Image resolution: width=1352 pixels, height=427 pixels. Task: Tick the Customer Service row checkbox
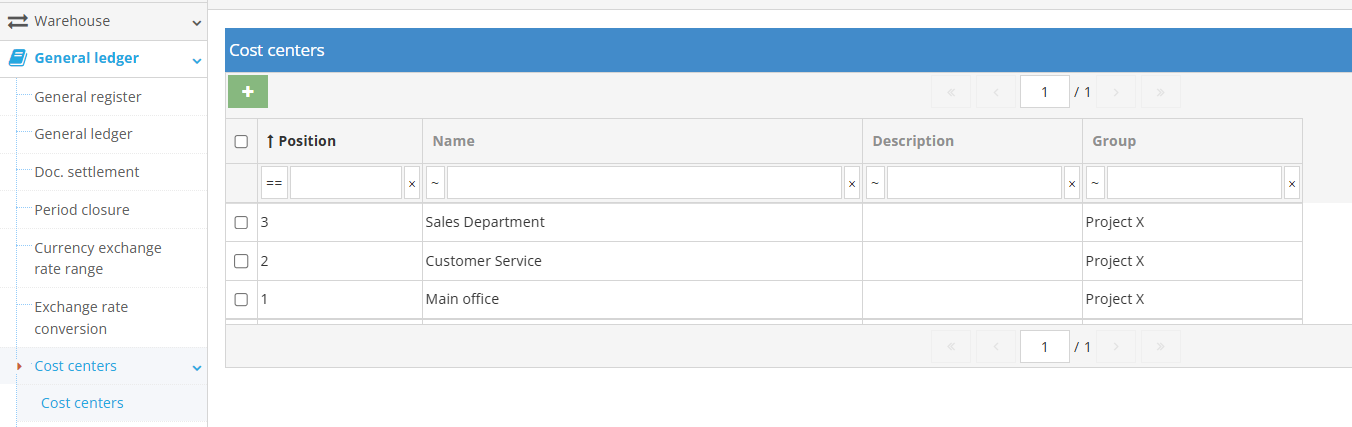[241, 261]
